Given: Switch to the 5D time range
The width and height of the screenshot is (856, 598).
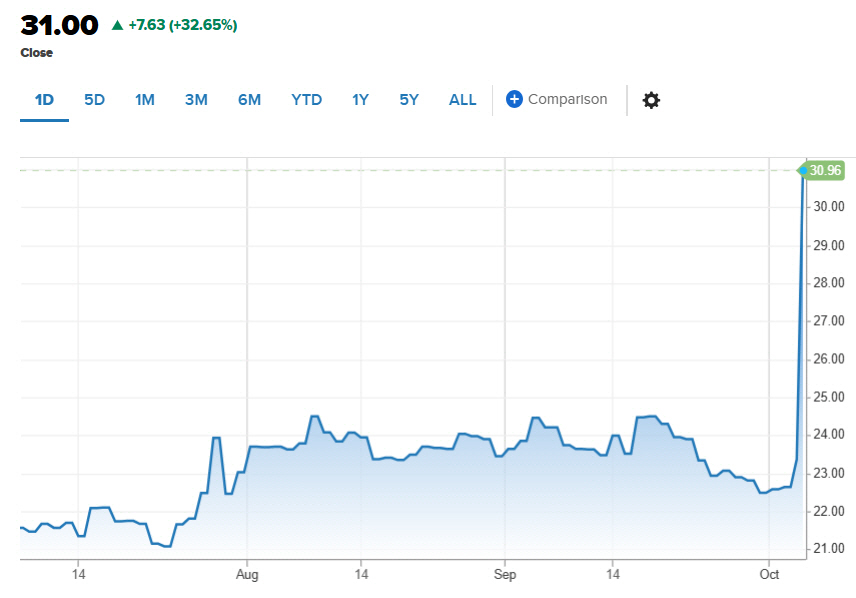Looking at the screenshot, I should 94,100.
